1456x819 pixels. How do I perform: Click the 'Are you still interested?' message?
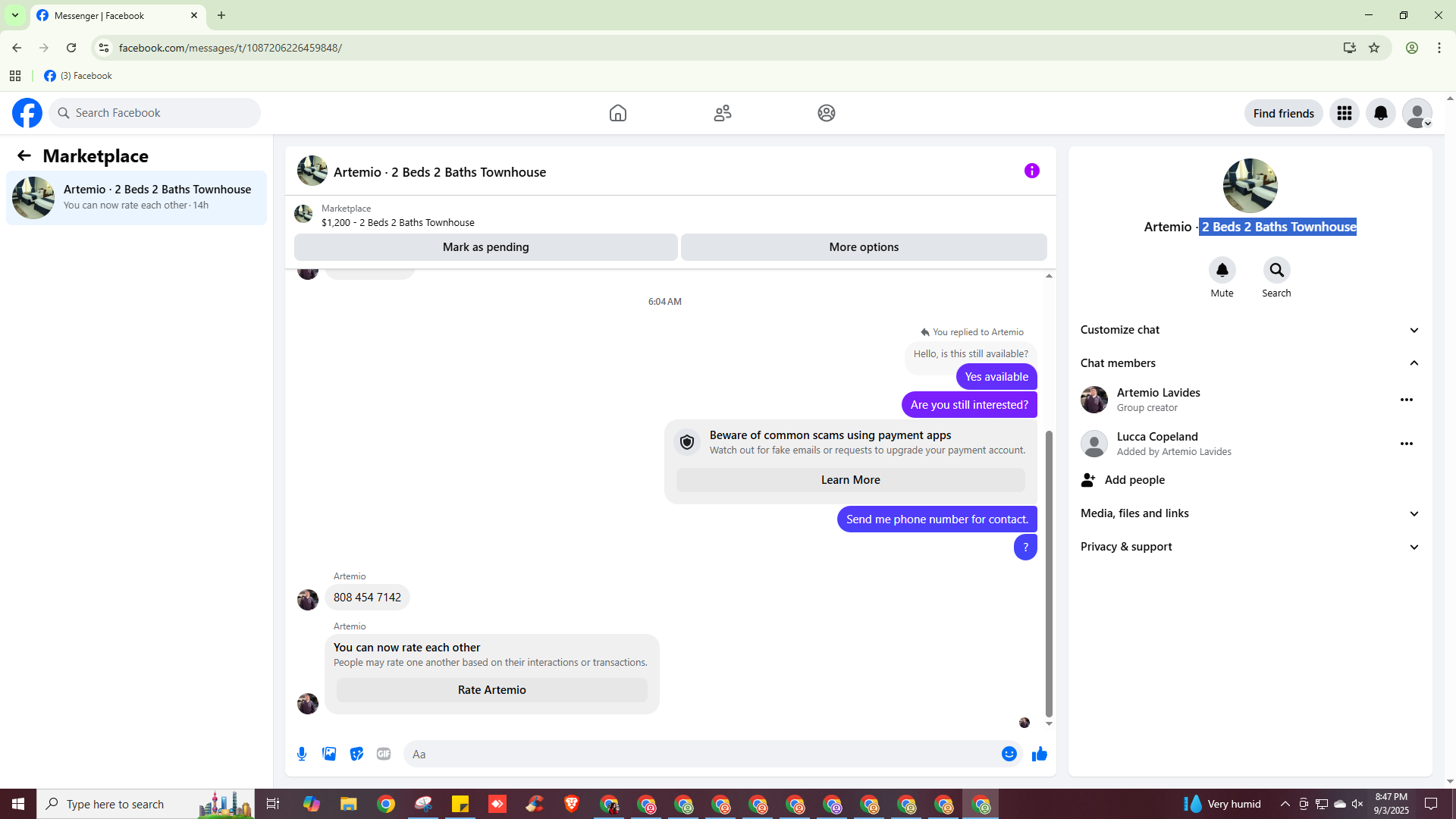pos(969,405)
